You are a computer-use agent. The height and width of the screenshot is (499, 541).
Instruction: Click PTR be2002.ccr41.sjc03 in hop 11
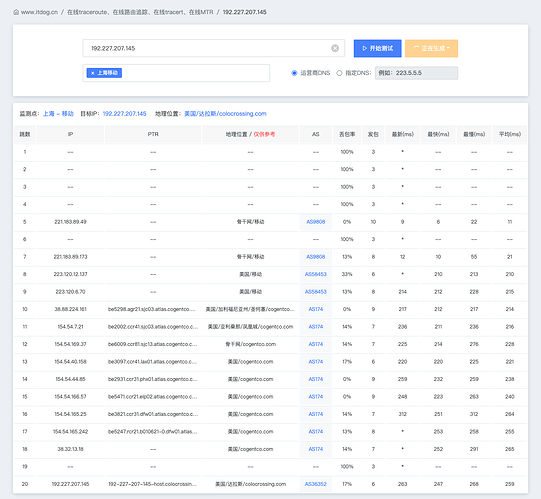click(153, 327)
